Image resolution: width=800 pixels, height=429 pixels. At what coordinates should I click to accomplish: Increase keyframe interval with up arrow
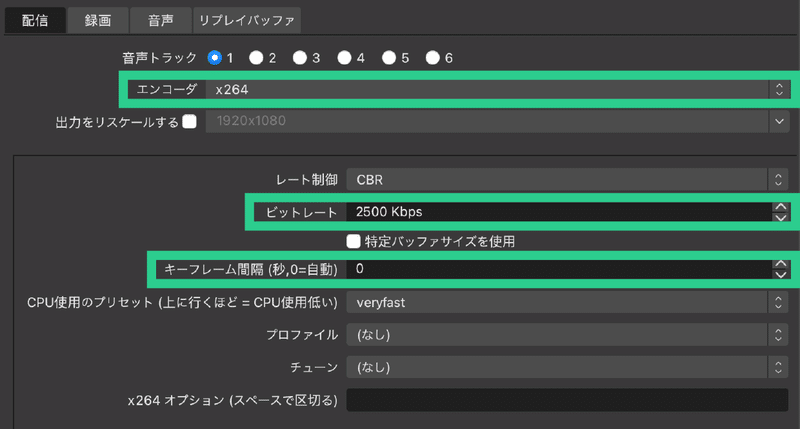click(x=781, y=264)
